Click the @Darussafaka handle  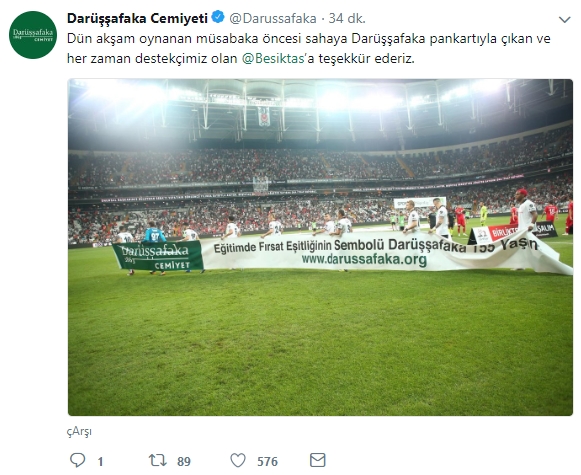coord(273,18)
